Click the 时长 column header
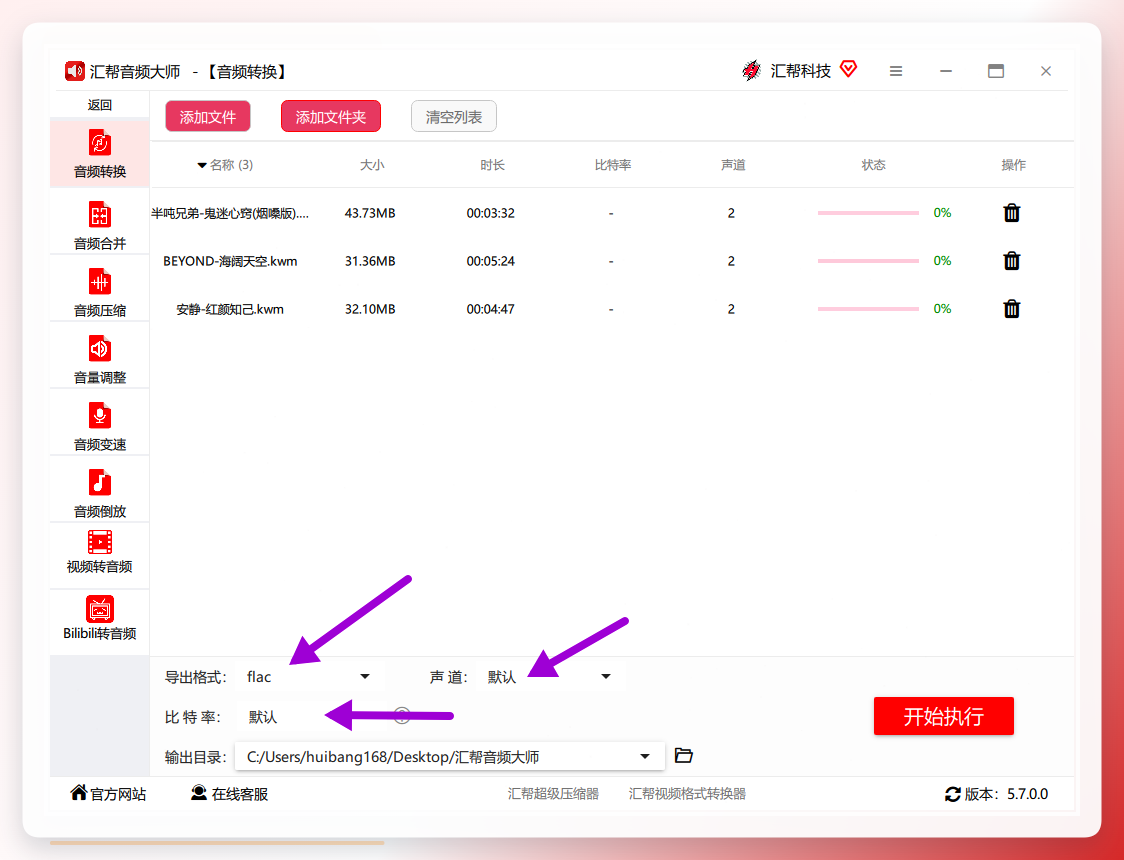This screenshot has height=860, width=1124. pos(492,165)
